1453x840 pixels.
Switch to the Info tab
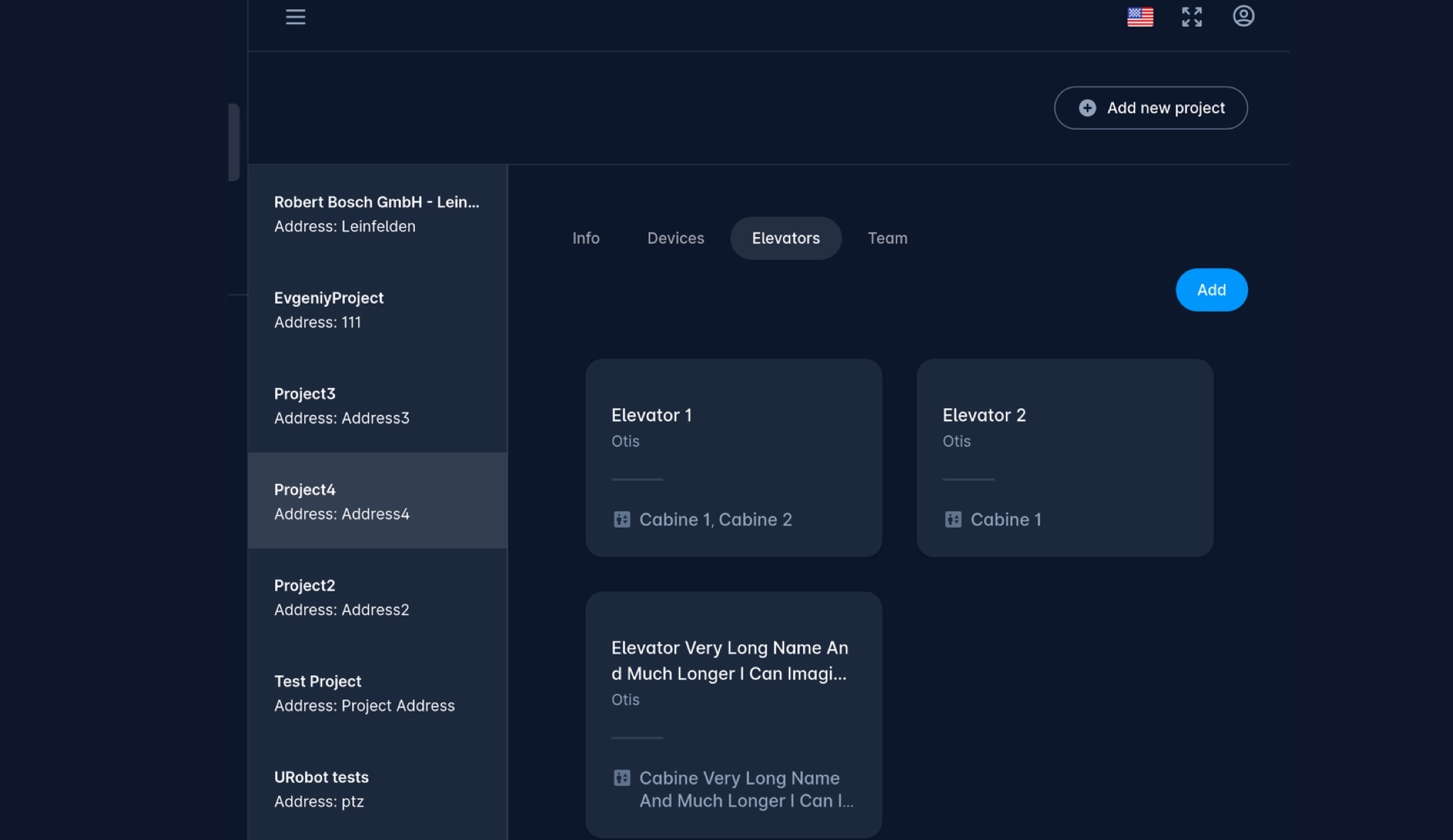tap(586, 238)
